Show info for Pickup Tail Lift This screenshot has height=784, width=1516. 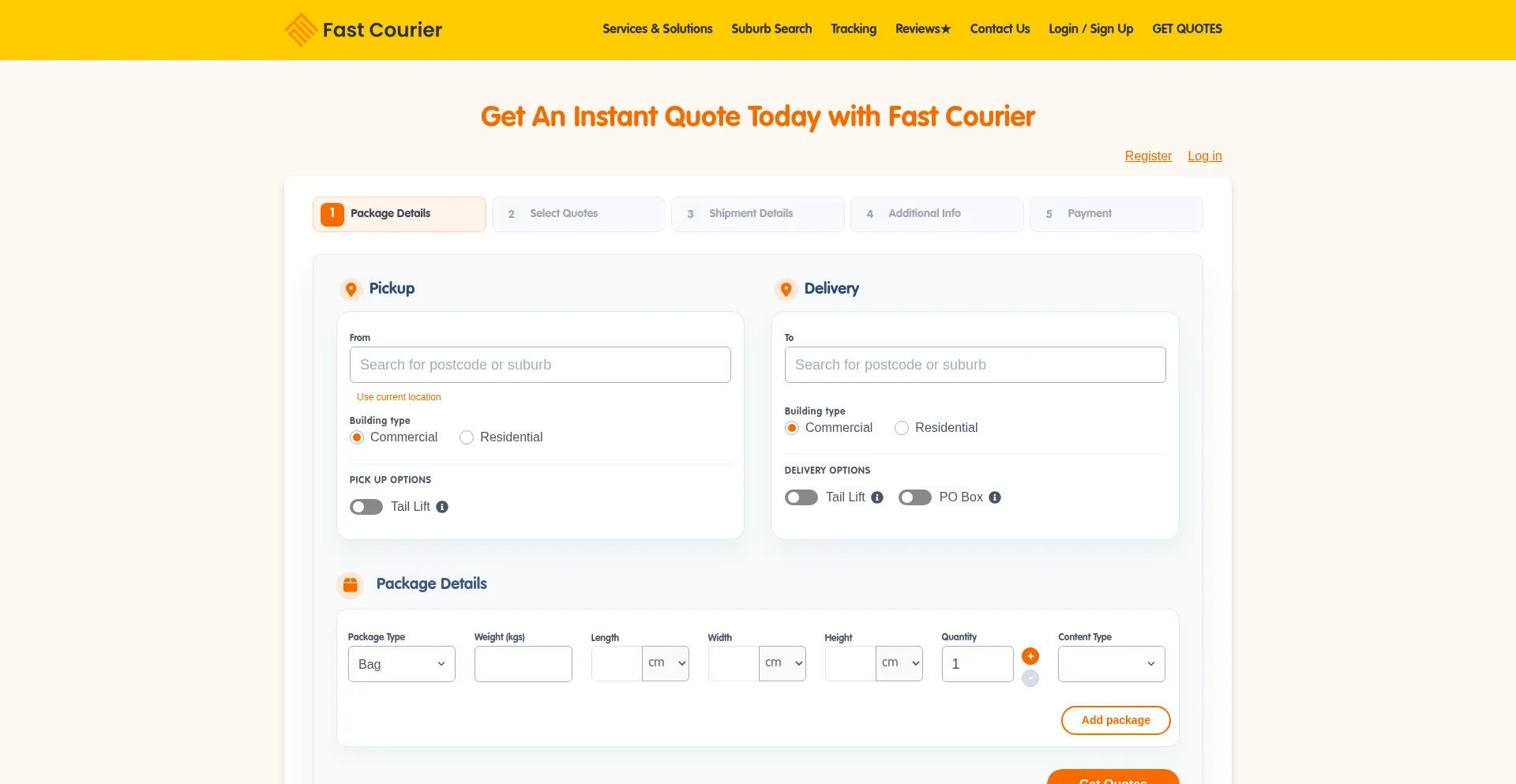point(442,507)
